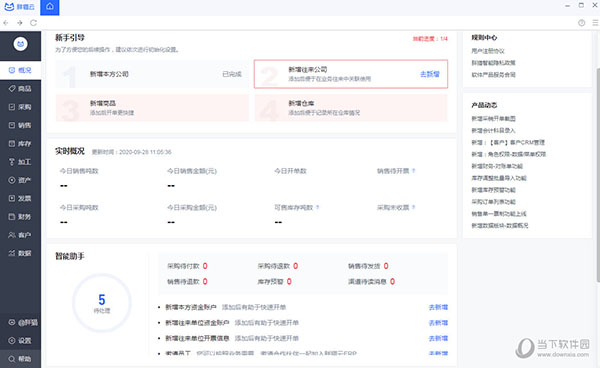Open 帮助 help in the sidebar
Screen dimensions: 600x368
[20, 359]
